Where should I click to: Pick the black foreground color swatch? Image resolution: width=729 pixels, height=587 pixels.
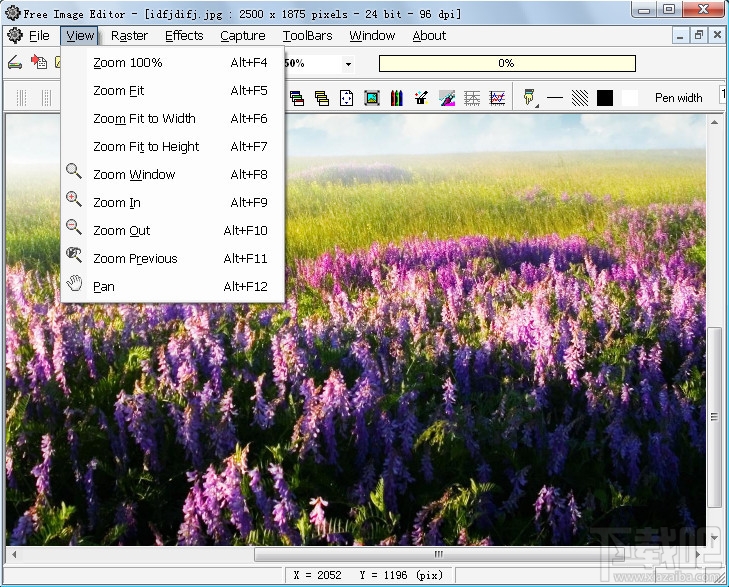point(605,98)
